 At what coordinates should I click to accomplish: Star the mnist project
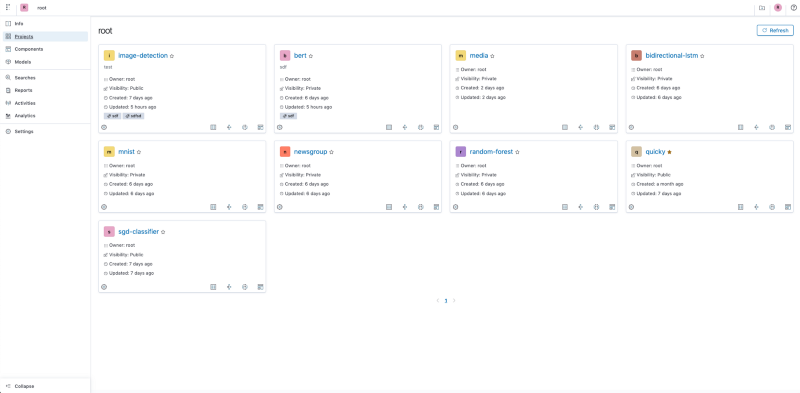[139, 152]
